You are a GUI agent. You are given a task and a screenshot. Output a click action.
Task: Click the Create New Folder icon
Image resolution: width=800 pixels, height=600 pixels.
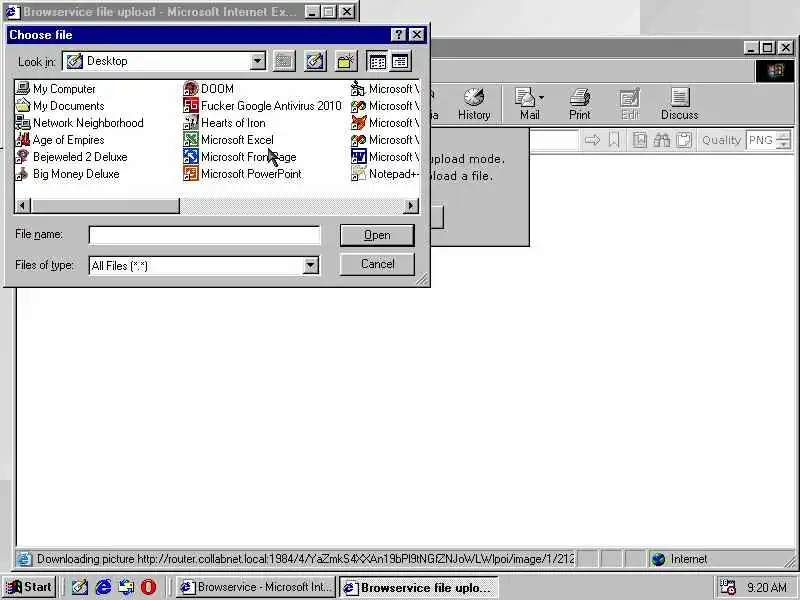[x=346, y=62]
